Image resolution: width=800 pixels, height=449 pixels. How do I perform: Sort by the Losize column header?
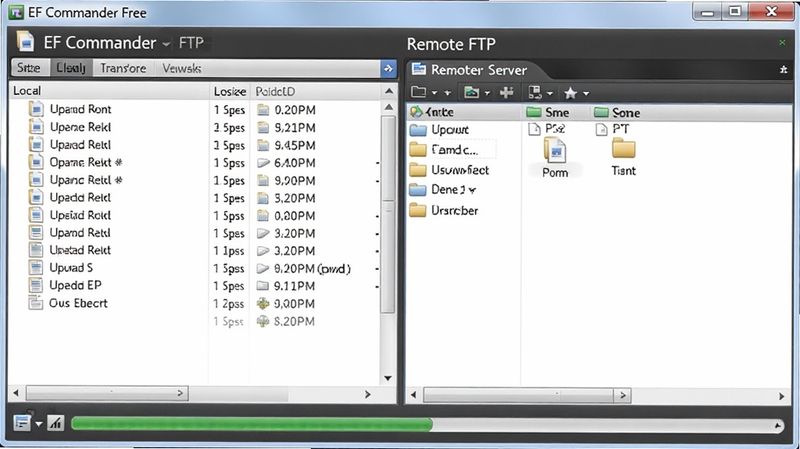(230, 91)
